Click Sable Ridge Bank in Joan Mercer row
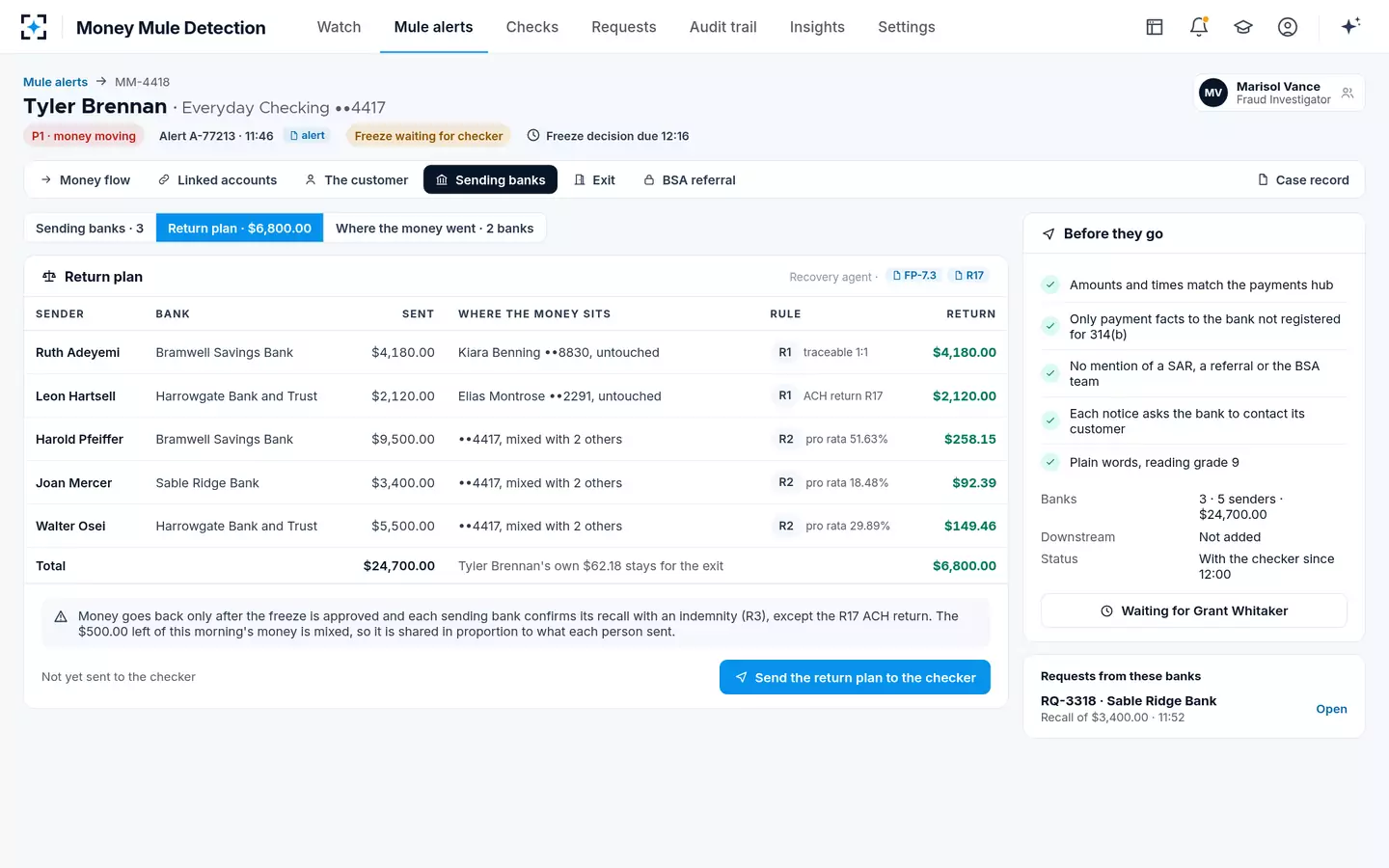This screenshot has height=868, width=1389. 207,483
